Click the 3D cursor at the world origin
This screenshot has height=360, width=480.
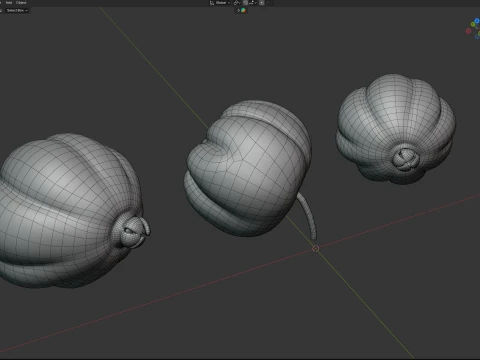point(316,248)
